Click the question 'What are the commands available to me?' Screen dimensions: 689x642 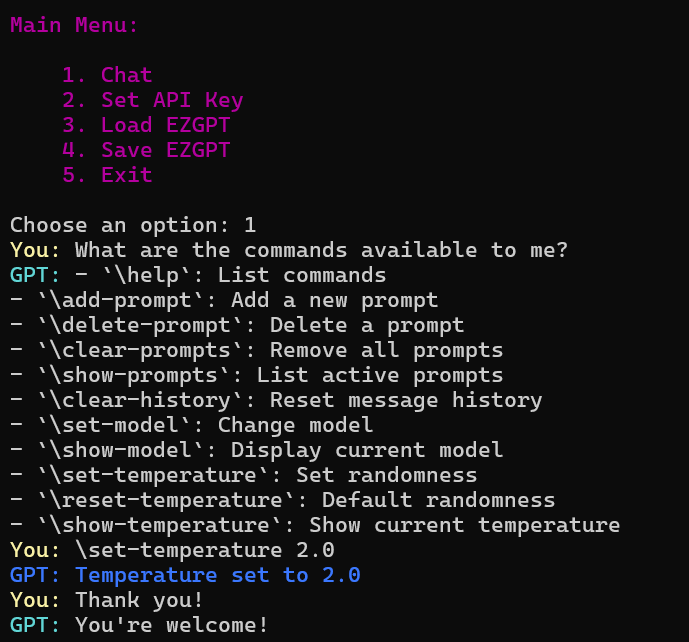pyautogui.click(x=321, y=250)
